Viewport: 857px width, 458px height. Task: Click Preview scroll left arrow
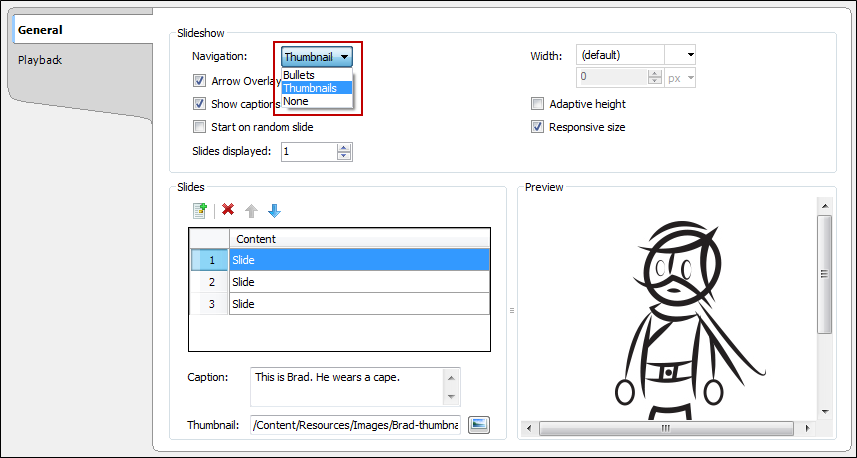tap(529, 428)
